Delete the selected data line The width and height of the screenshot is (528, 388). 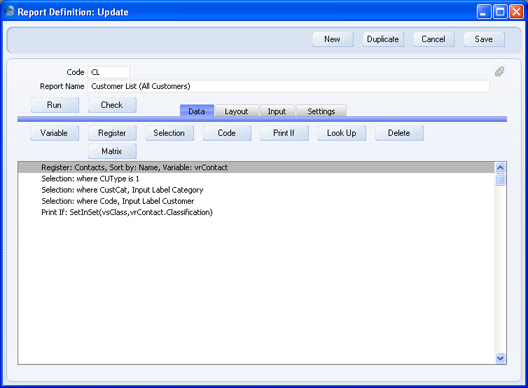(x=399, y=133)
